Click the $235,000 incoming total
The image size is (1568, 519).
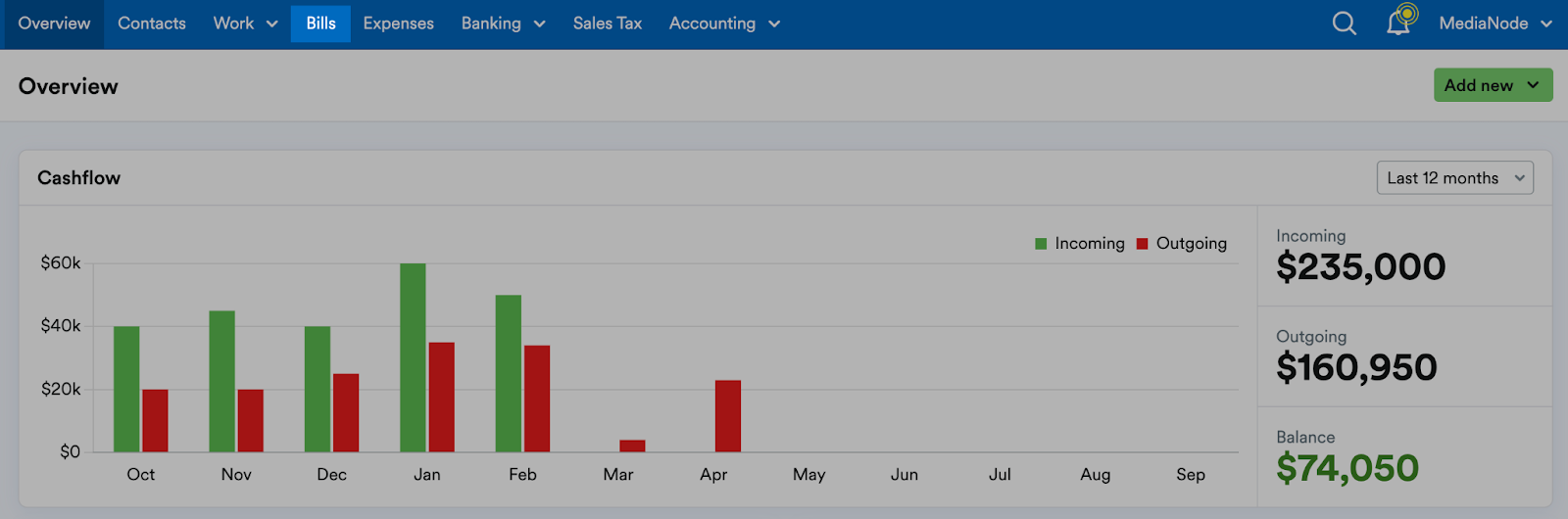coord(1360,266)
